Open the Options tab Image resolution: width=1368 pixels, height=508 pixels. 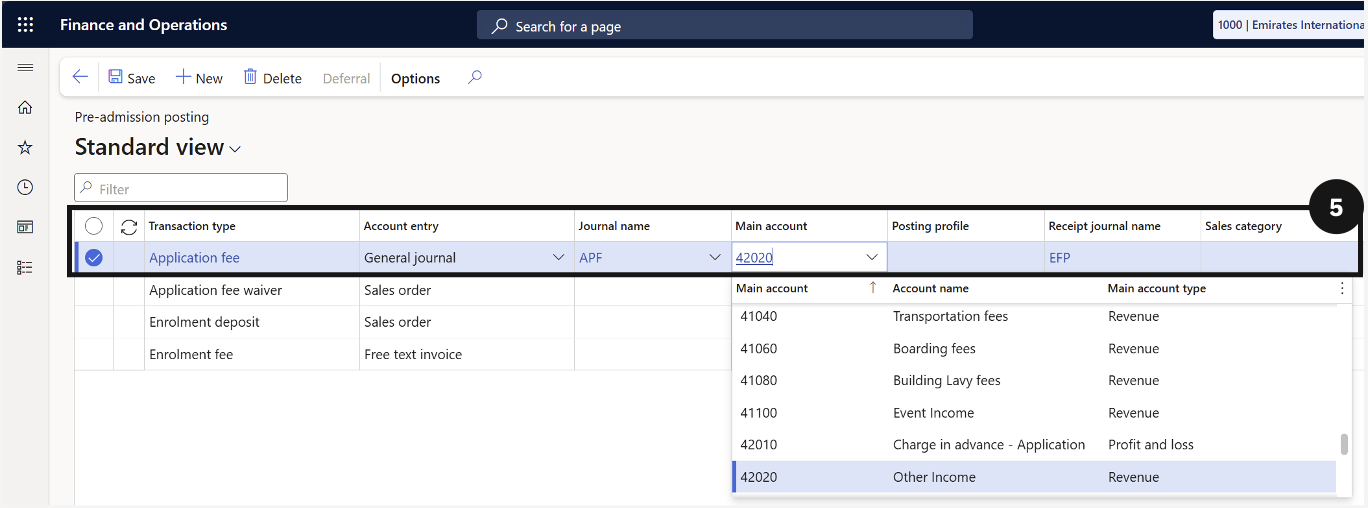(x=415, y=78)
